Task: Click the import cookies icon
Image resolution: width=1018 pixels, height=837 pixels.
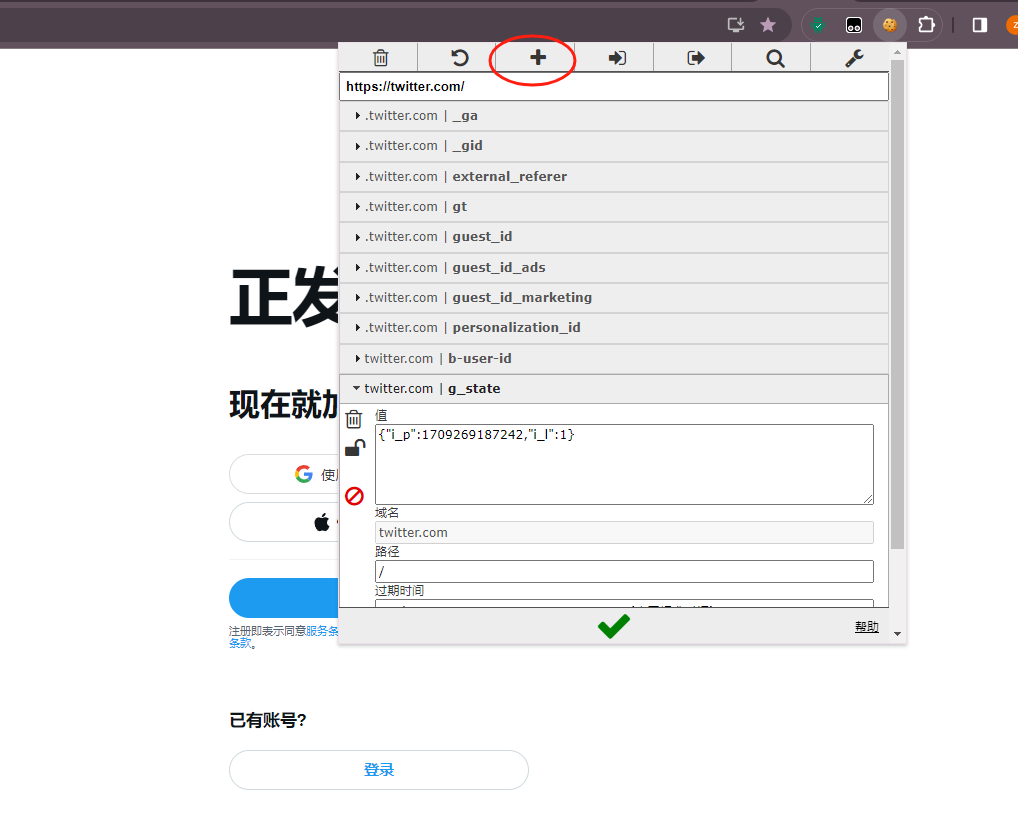Action: tap(617, 58)
